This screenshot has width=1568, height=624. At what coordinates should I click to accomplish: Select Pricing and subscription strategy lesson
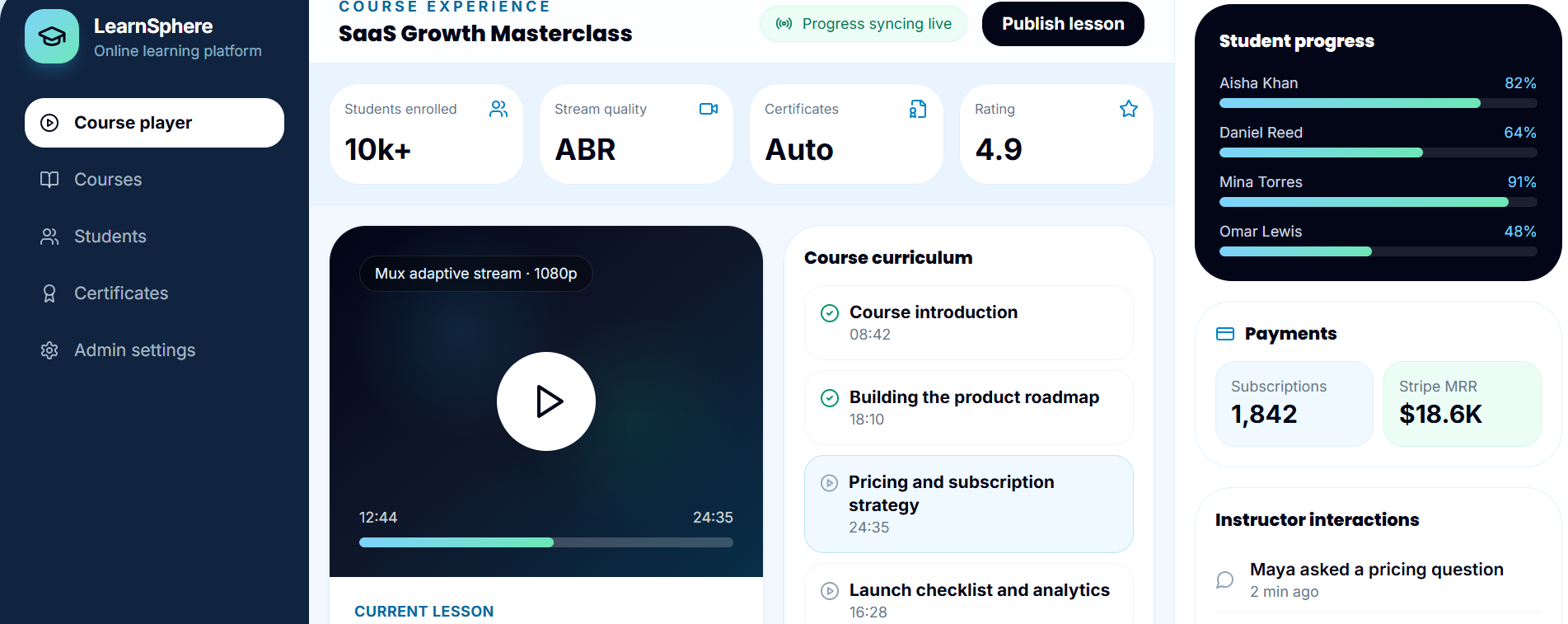pos(969,504)
